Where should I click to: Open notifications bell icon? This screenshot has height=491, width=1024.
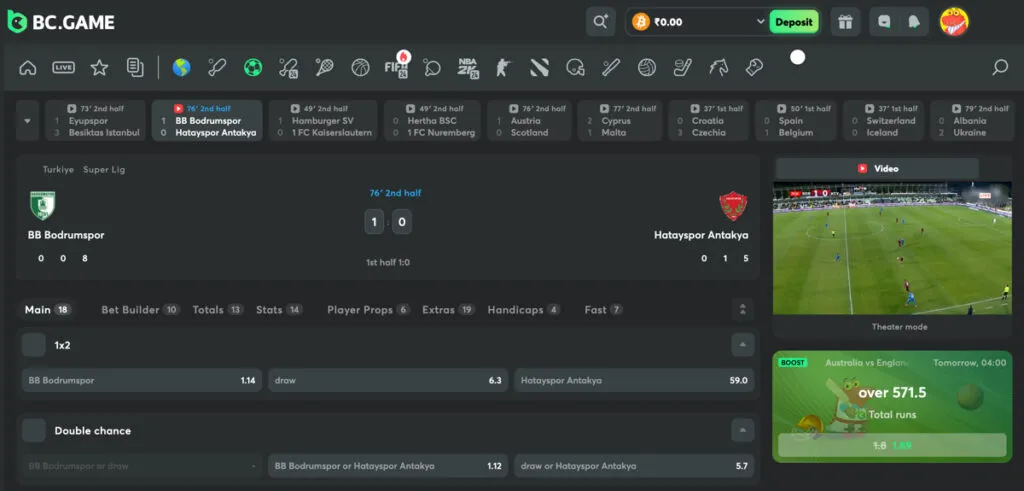914,22
